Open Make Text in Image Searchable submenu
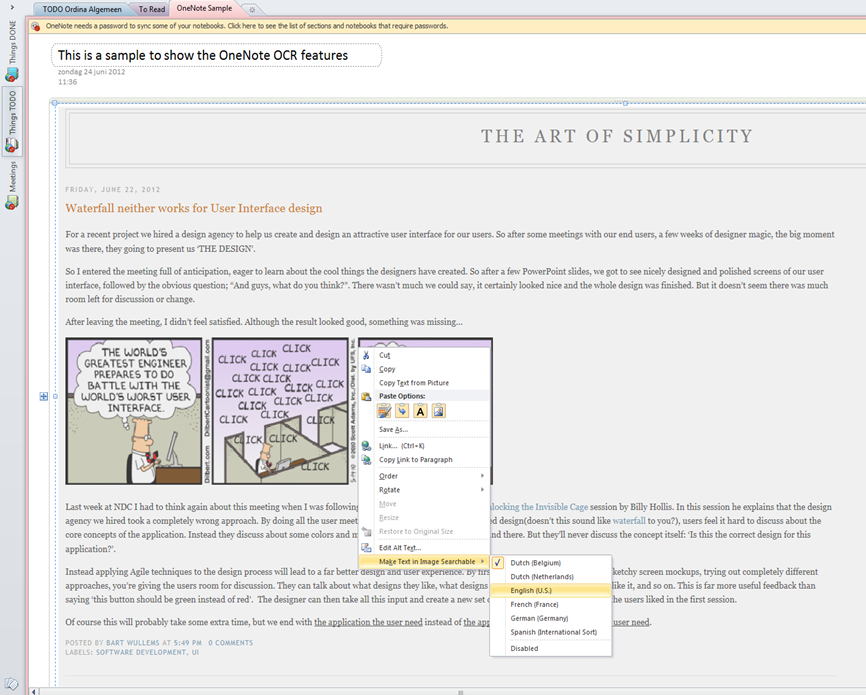This screenshot has height=695, width=866. pyautogui.click(x=424, y=561)
